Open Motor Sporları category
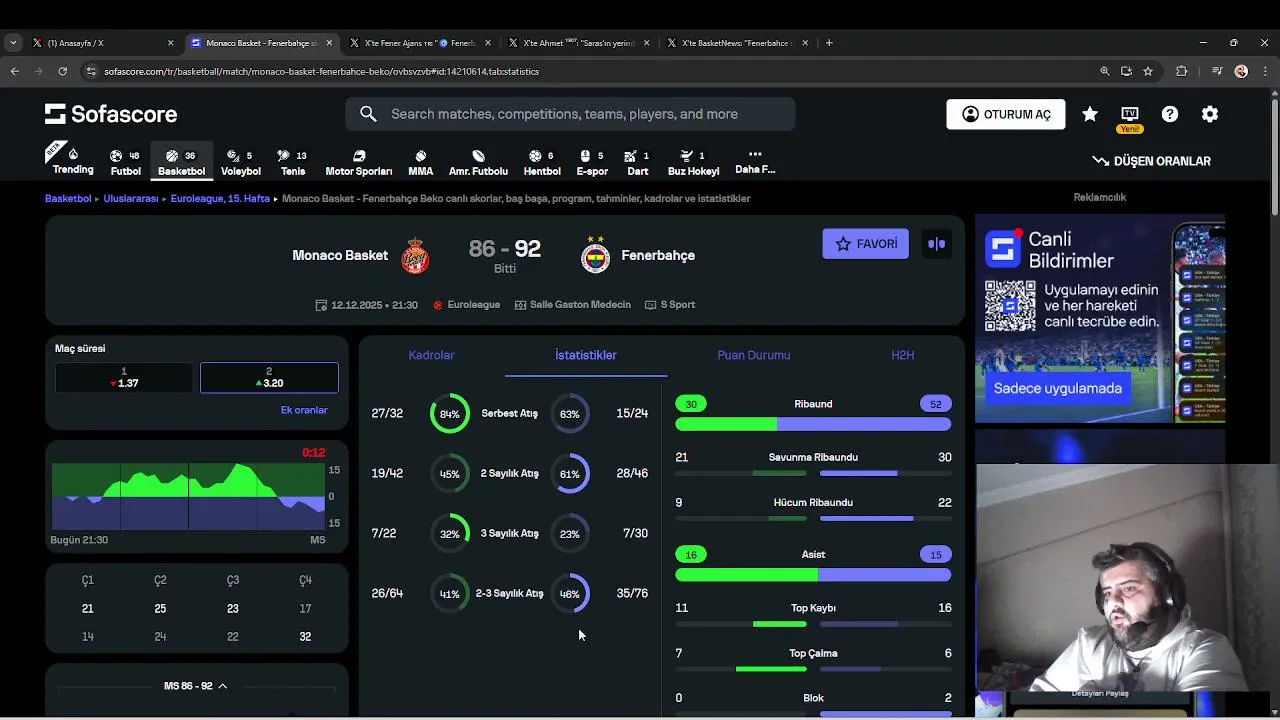 click(359, 162)
